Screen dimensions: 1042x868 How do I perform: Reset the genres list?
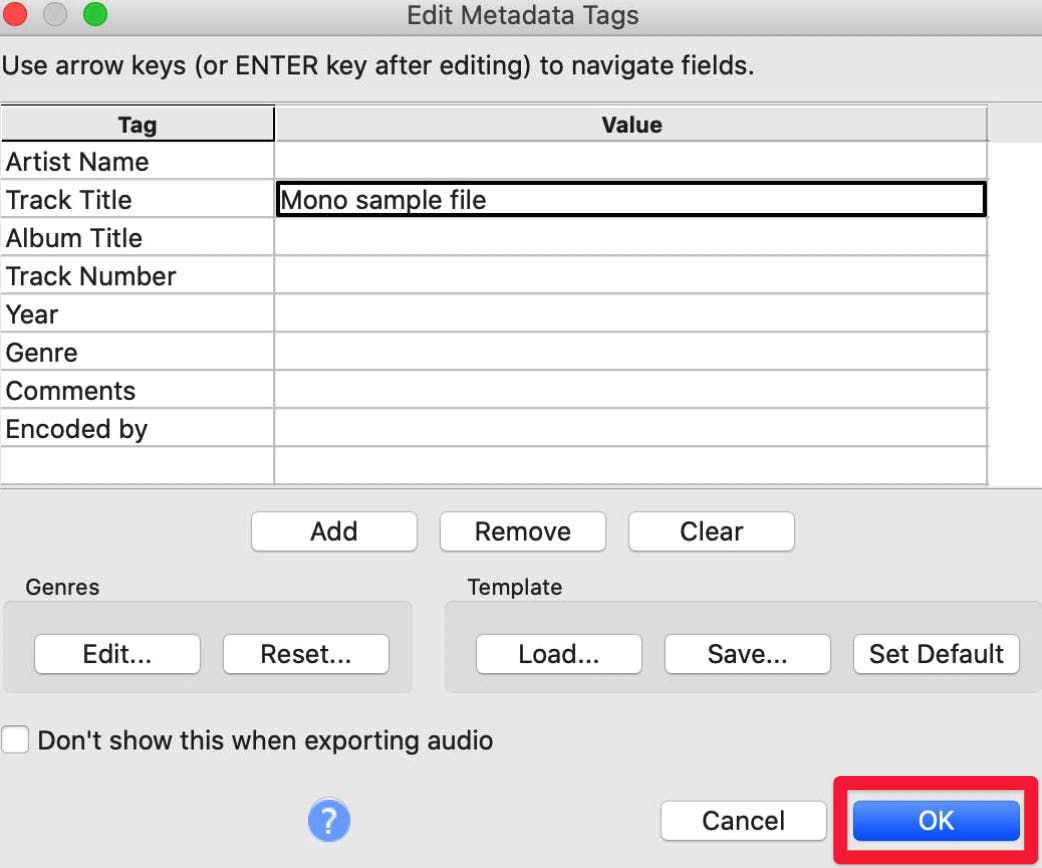306,654
